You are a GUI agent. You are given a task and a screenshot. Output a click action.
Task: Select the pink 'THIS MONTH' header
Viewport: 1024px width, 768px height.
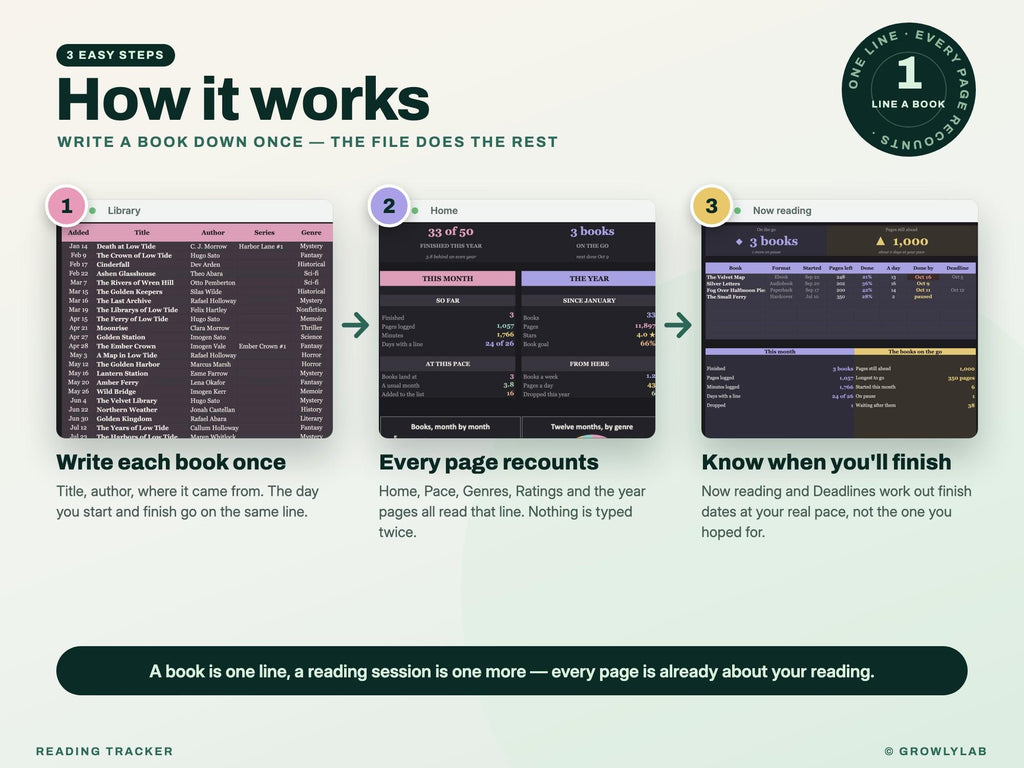tap(448, 278)
